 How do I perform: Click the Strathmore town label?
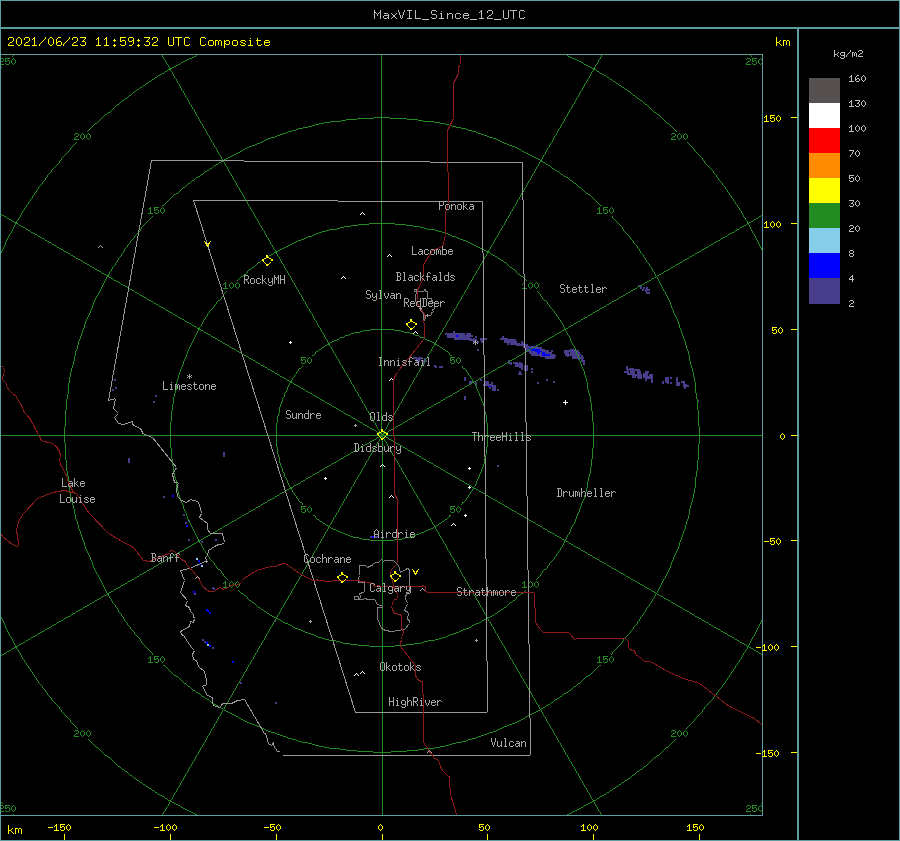point(486,592)
